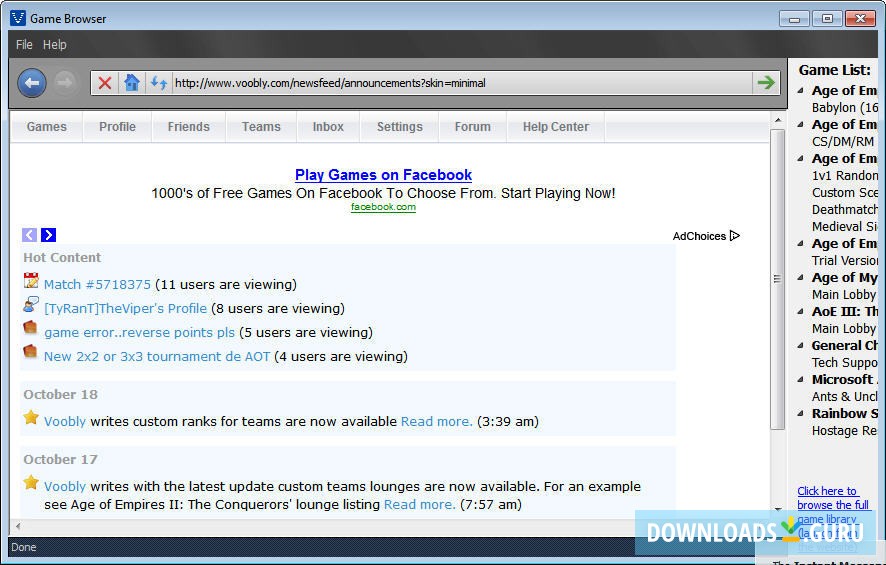The height and width of the screenshot is (565, 886).
Task: Open the Forum tab
Action: 473,127
